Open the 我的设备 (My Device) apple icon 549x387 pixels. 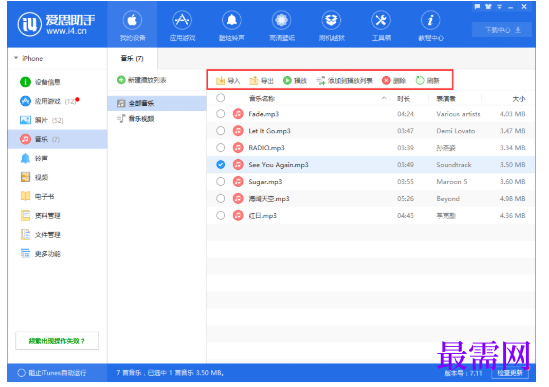coord(132,21)
